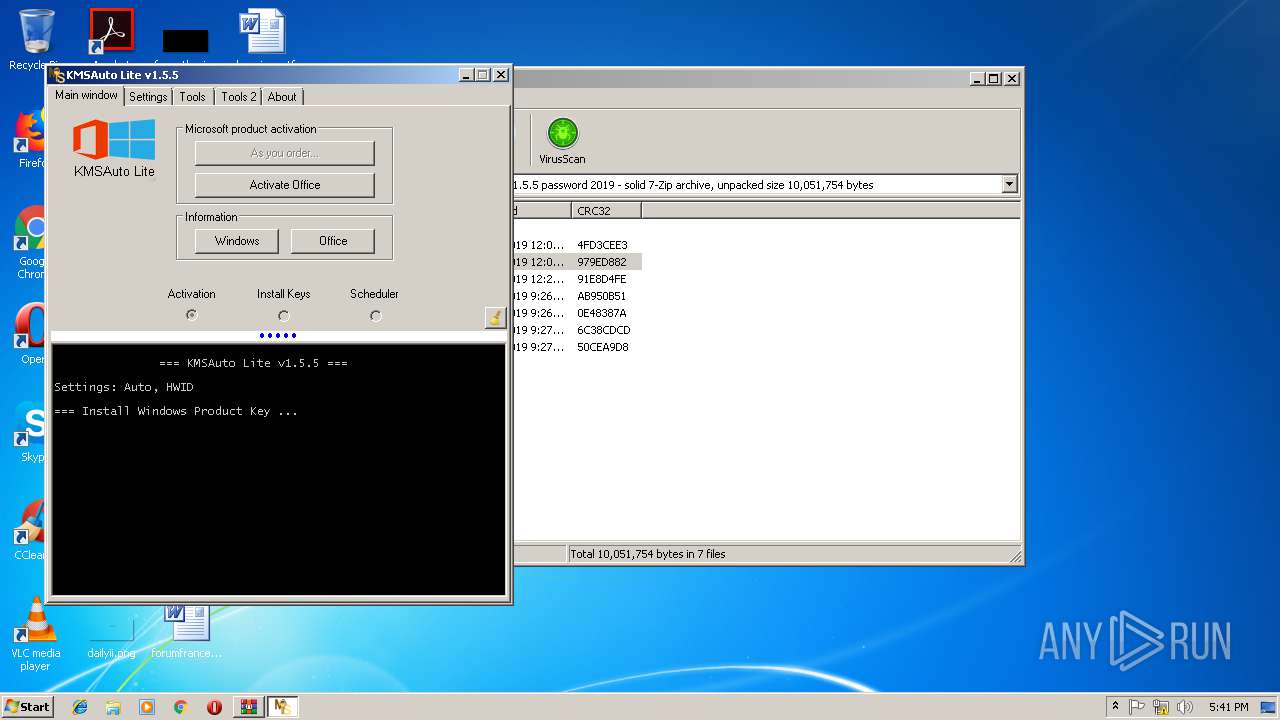Open the About tab
Image resolution: width=1280 pixels, height=720 pixels.
282,97
